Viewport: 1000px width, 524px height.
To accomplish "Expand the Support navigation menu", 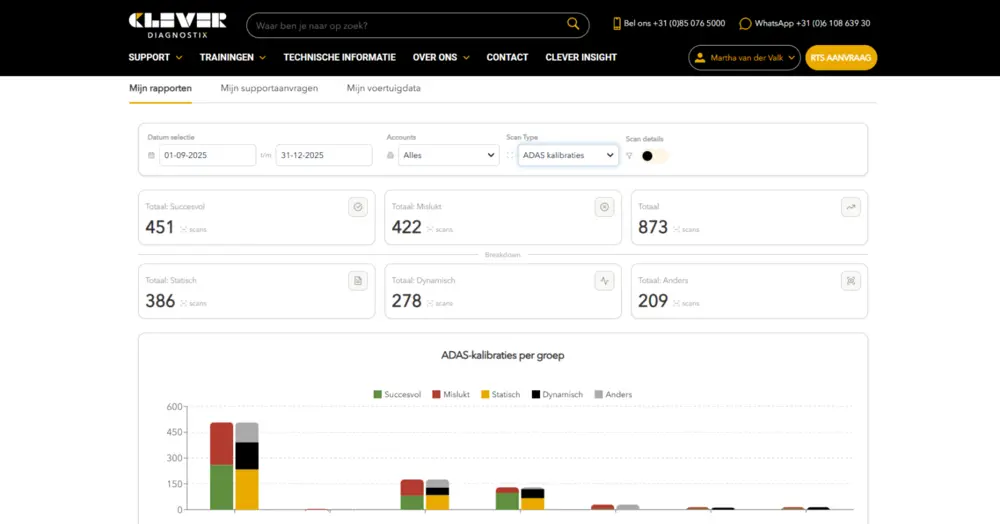I will (x=155, y=58).
